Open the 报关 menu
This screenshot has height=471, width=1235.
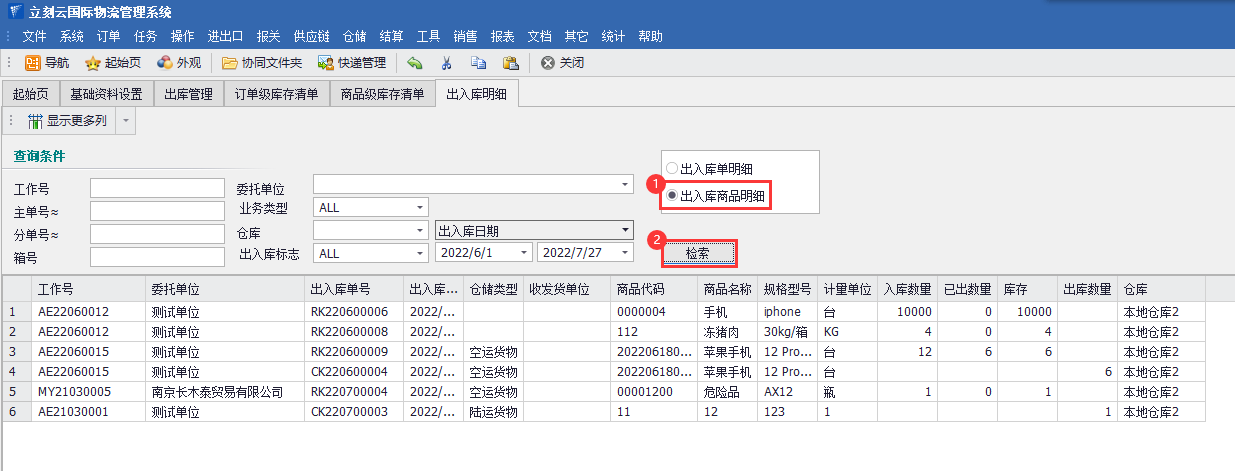pos(268,36)
